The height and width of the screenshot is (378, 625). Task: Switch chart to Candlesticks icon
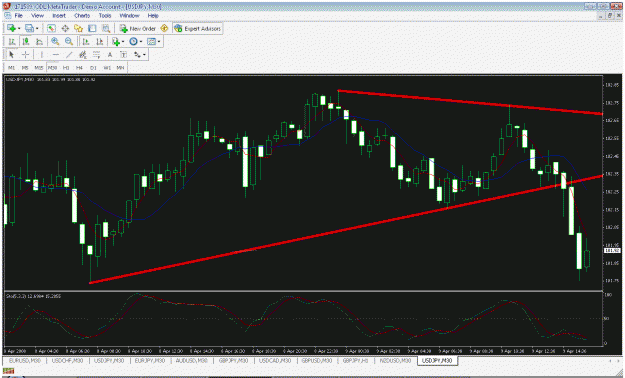point(26,41)
